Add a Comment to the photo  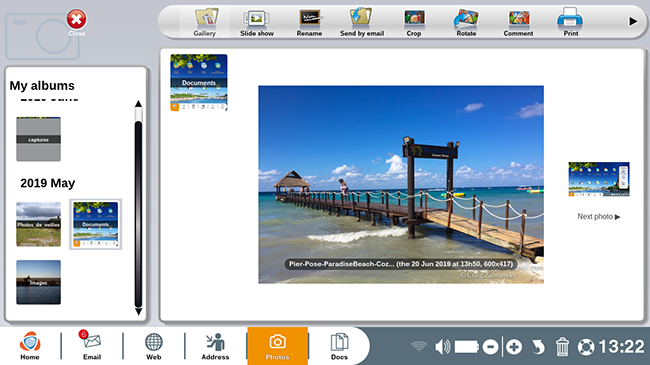pyautogui.click(x=518, y=22)
